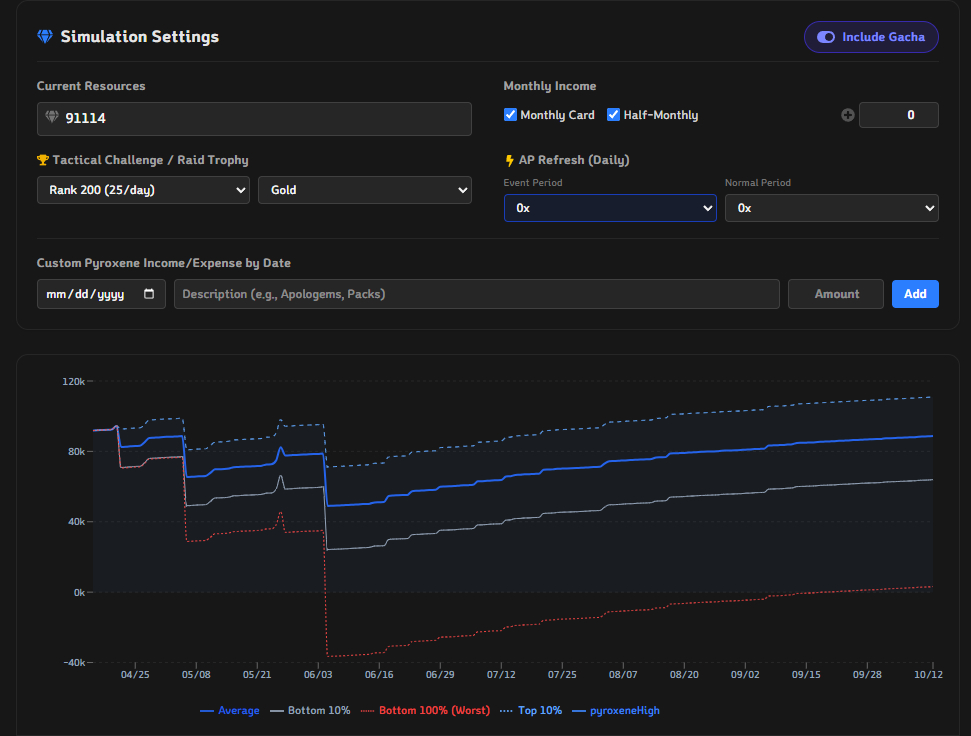
Task: Click the Add button
Action: point(915,294)
